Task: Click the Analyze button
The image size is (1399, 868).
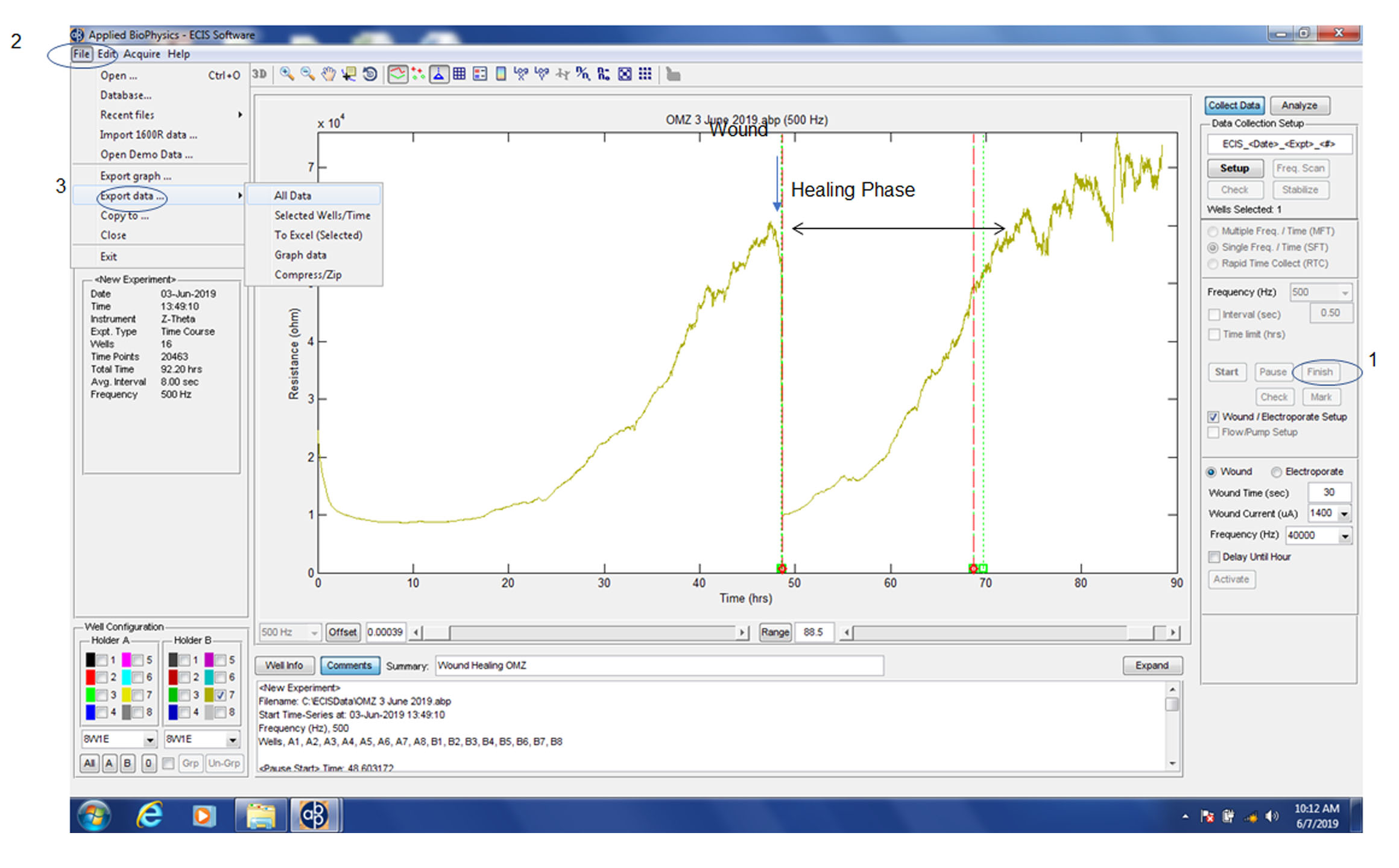Action: (1300, 105)
